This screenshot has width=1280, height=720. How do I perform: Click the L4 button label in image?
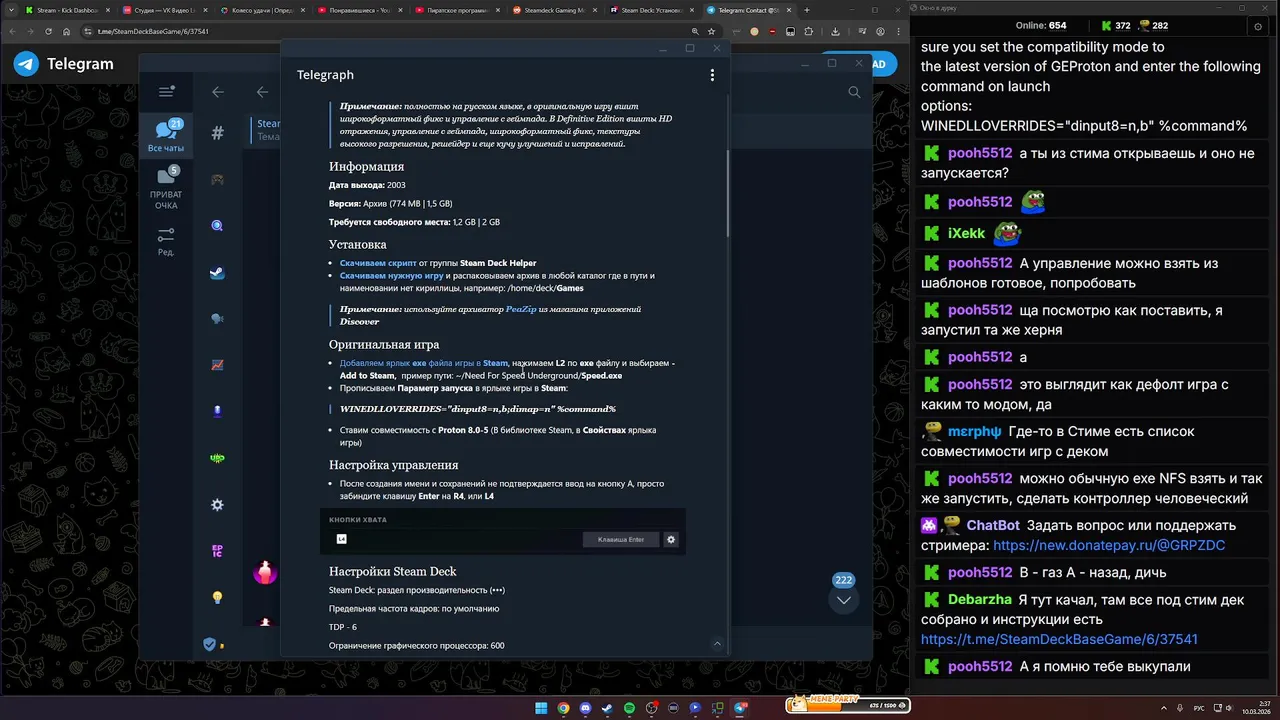(342, 540)
